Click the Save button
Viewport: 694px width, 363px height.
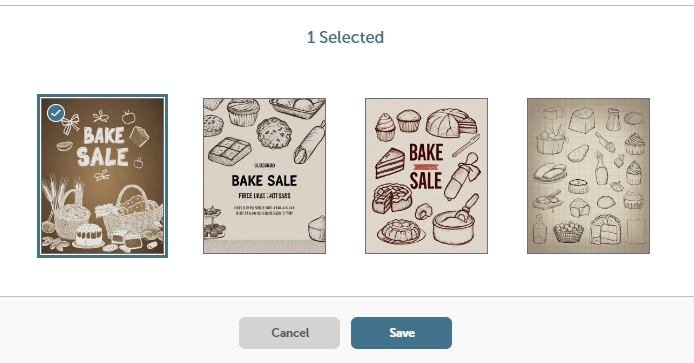pyautogui.click(x=401, y=333)
